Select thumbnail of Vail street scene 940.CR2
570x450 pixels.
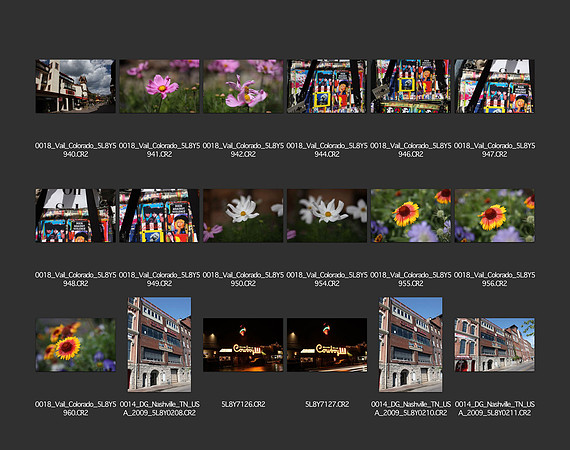click(76, 86)
